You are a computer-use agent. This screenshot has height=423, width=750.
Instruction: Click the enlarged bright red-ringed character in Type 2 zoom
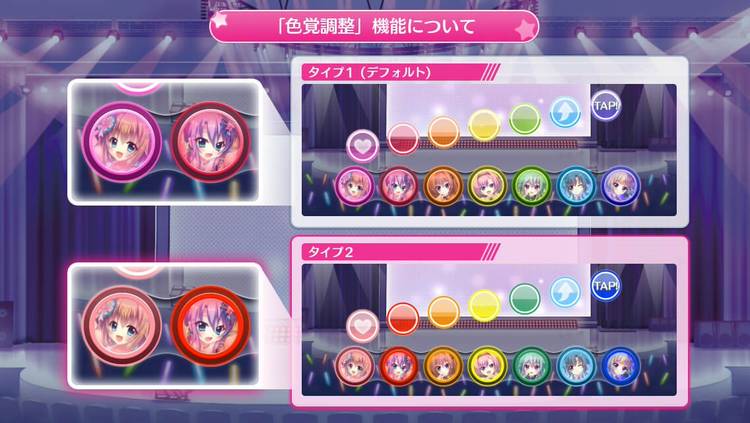(x=210, y=325)
